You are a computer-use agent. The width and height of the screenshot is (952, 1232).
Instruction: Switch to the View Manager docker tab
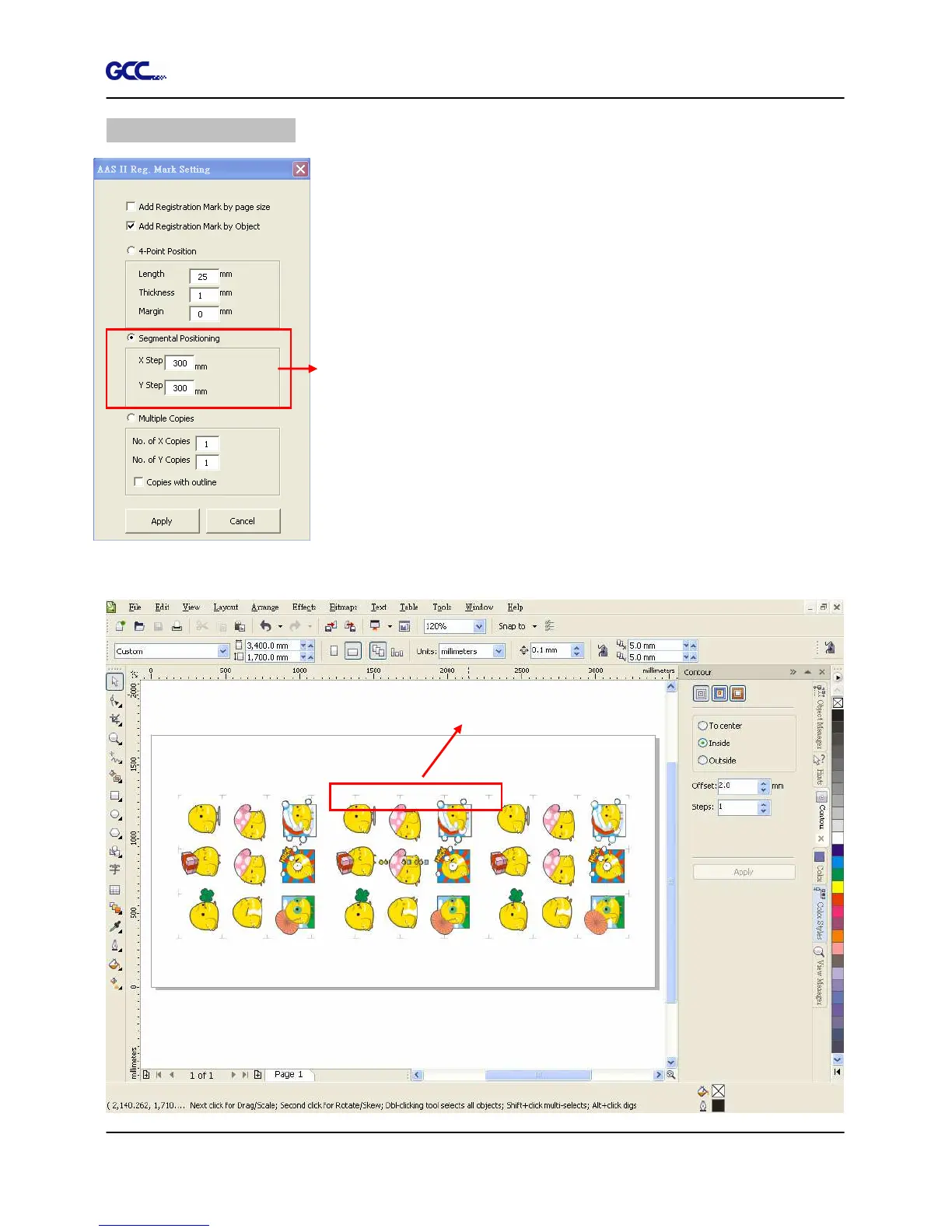point(819,976)
